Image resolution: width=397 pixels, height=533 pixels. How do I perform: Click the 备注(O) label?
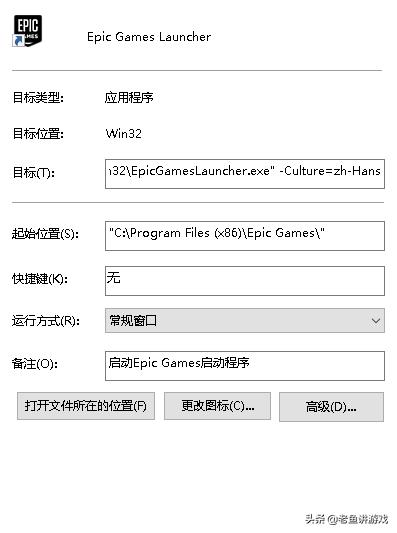coord(35,364)
